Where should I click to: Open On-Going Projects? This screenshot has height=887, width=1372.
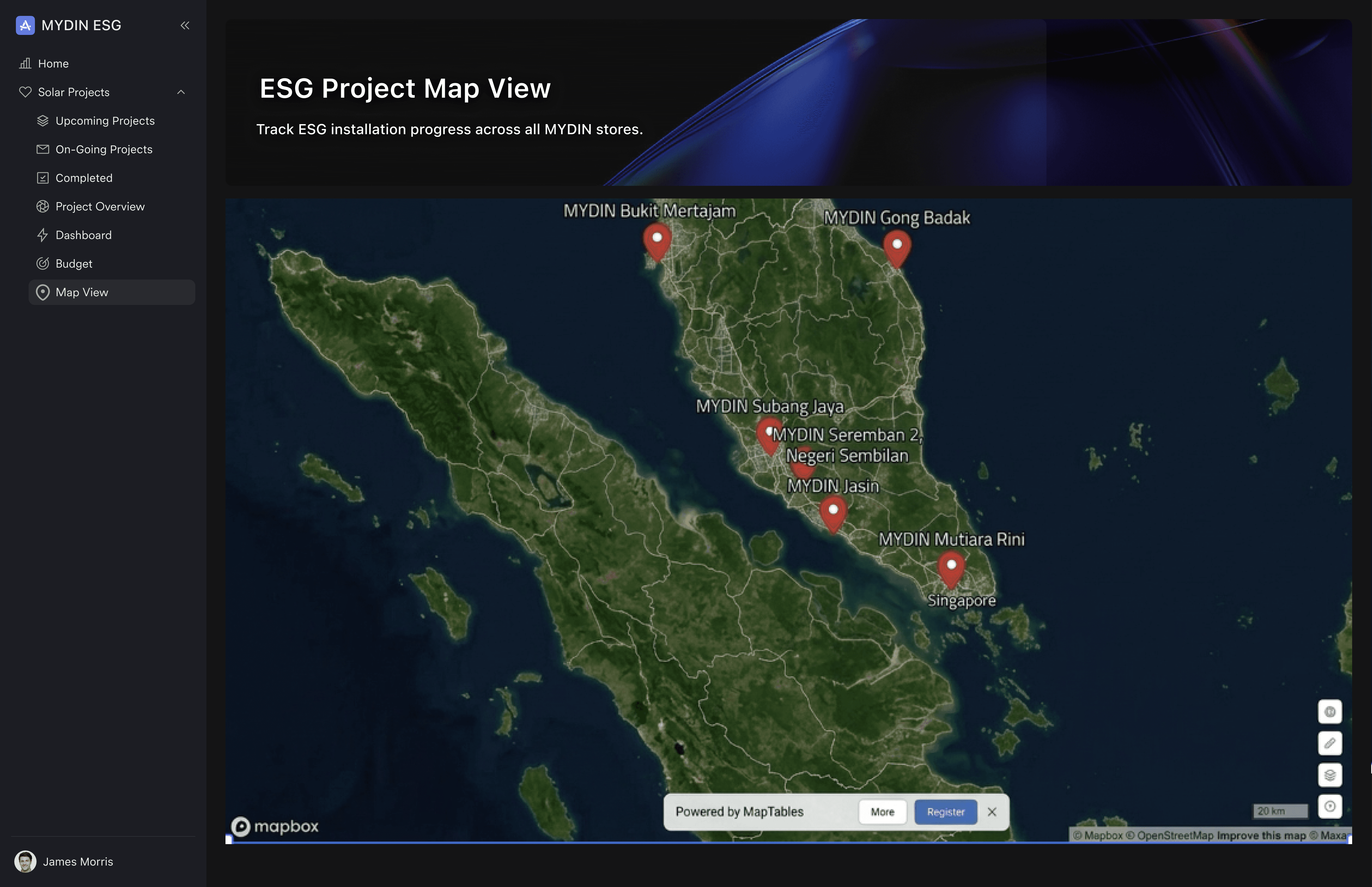pos(104,149)
